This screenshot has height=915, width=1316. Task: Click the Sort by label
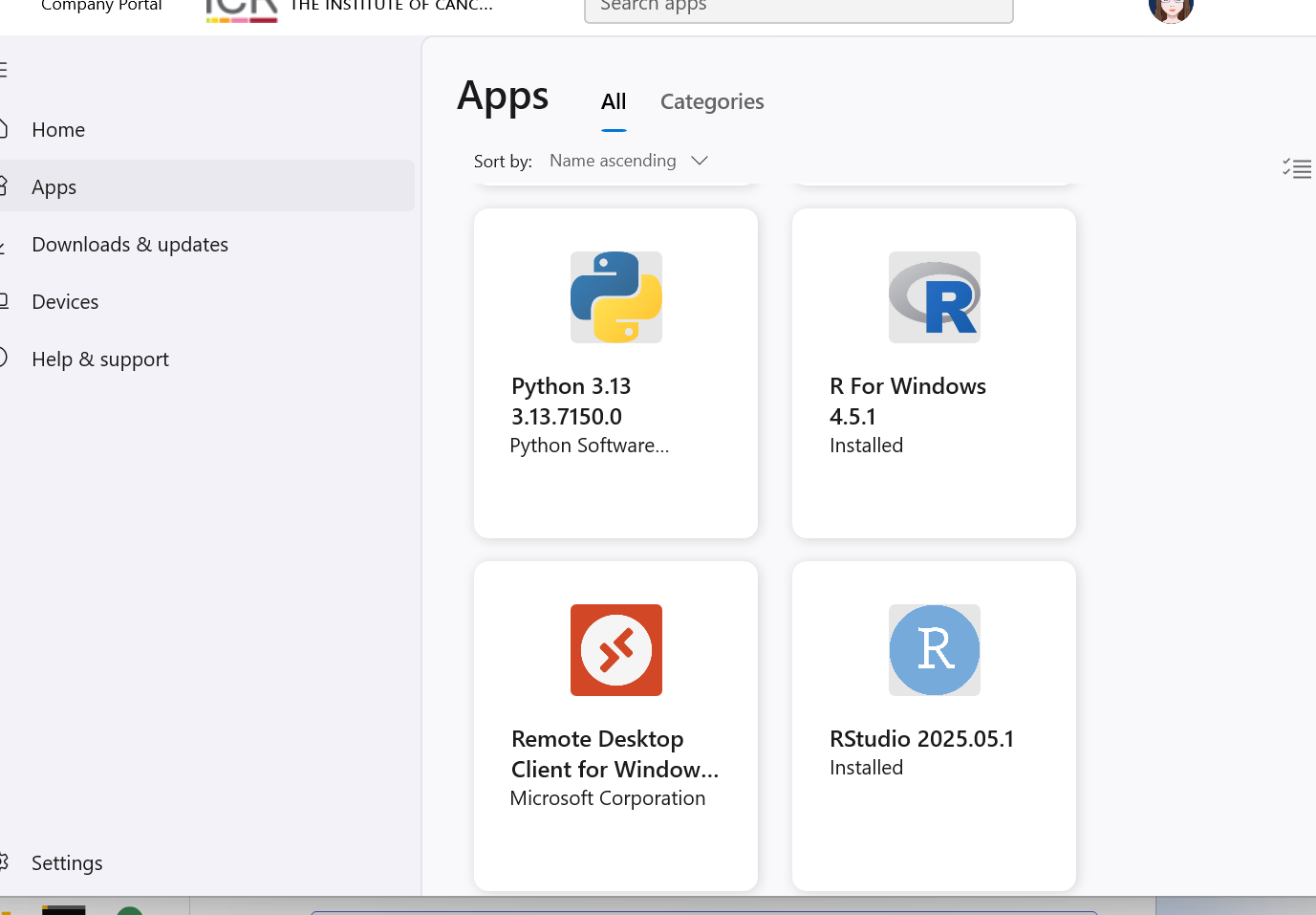(503, 162)
